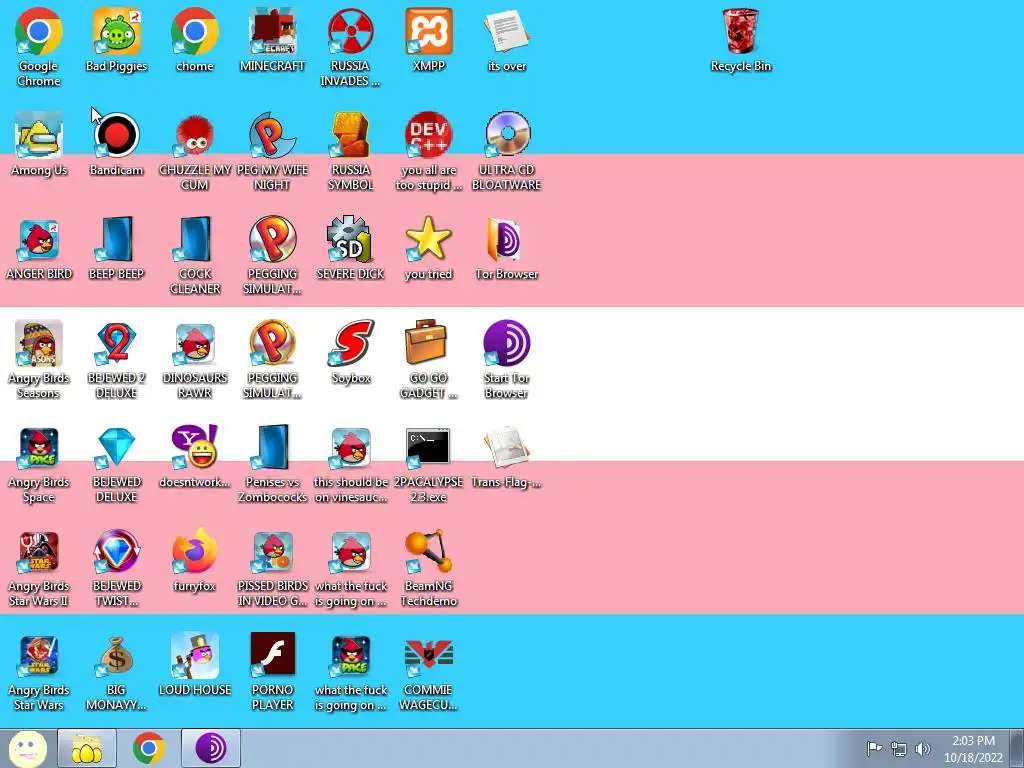Screen dimensions: 1024x768
Task: Launch the BEJEWED TWIST shortcut
Action: (x=116, y=568)
